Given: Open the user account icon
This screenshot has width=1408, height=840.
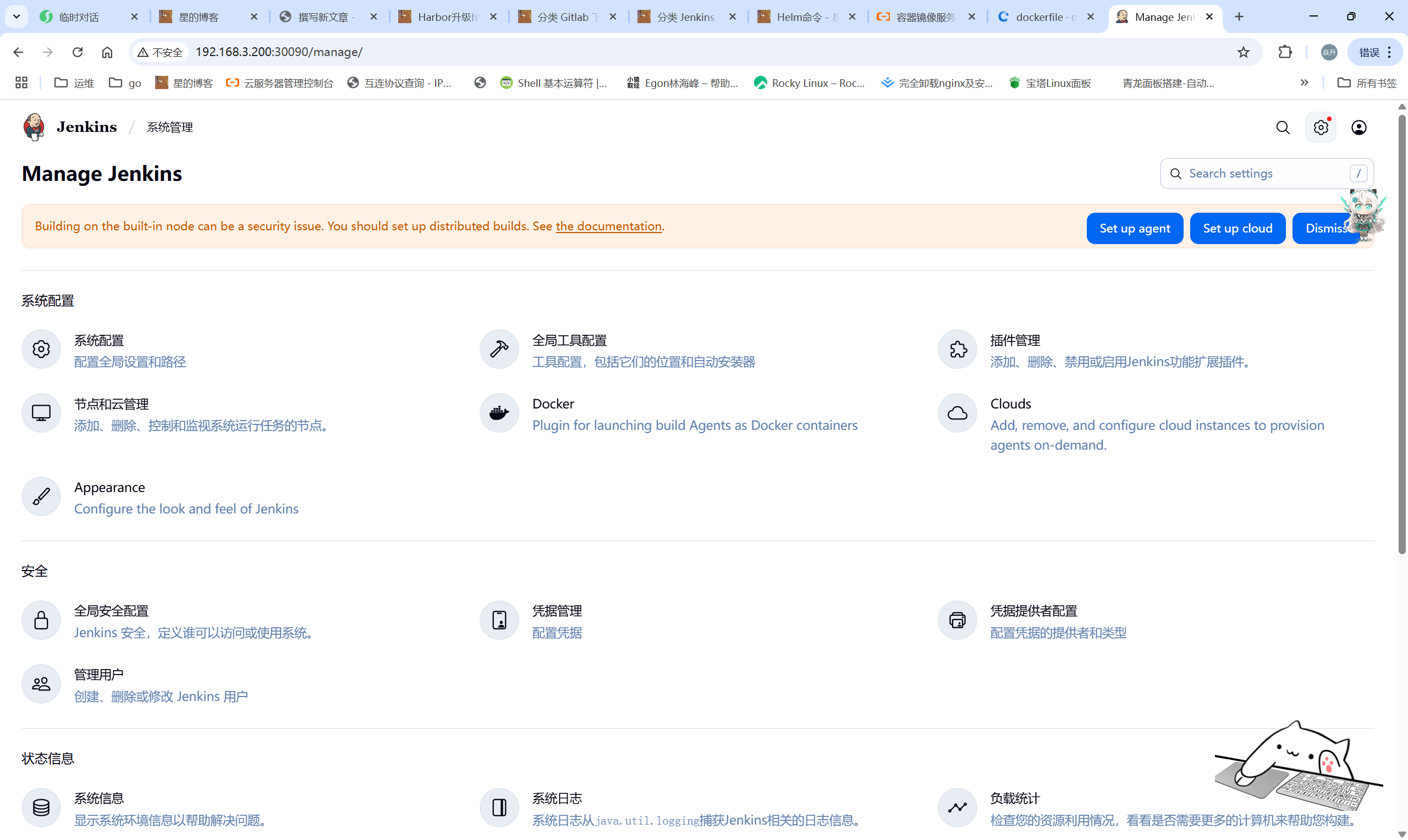Looking at the screenshot, I should coord(1358,128).
